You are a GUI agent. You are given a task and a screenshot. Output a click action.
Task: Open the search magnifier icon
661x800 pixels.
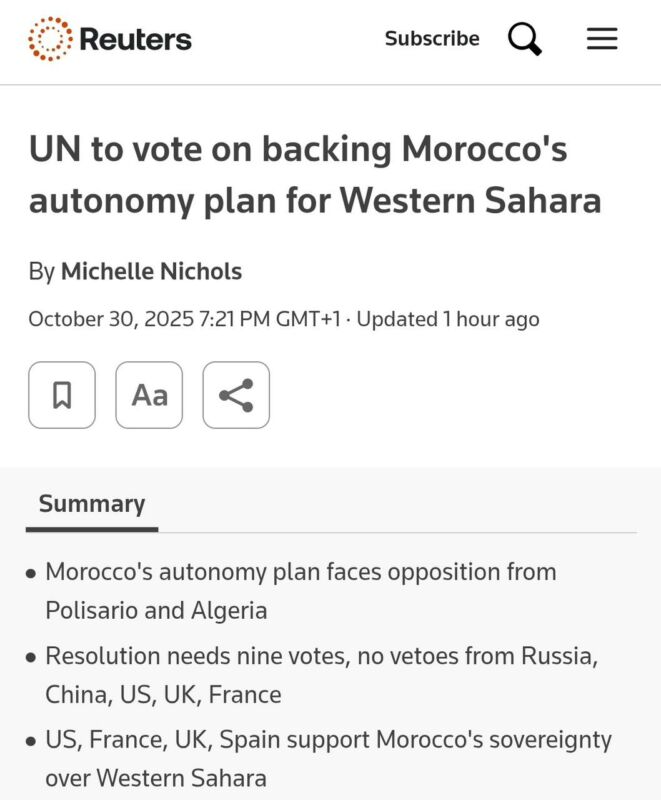(x=524, y=39)
